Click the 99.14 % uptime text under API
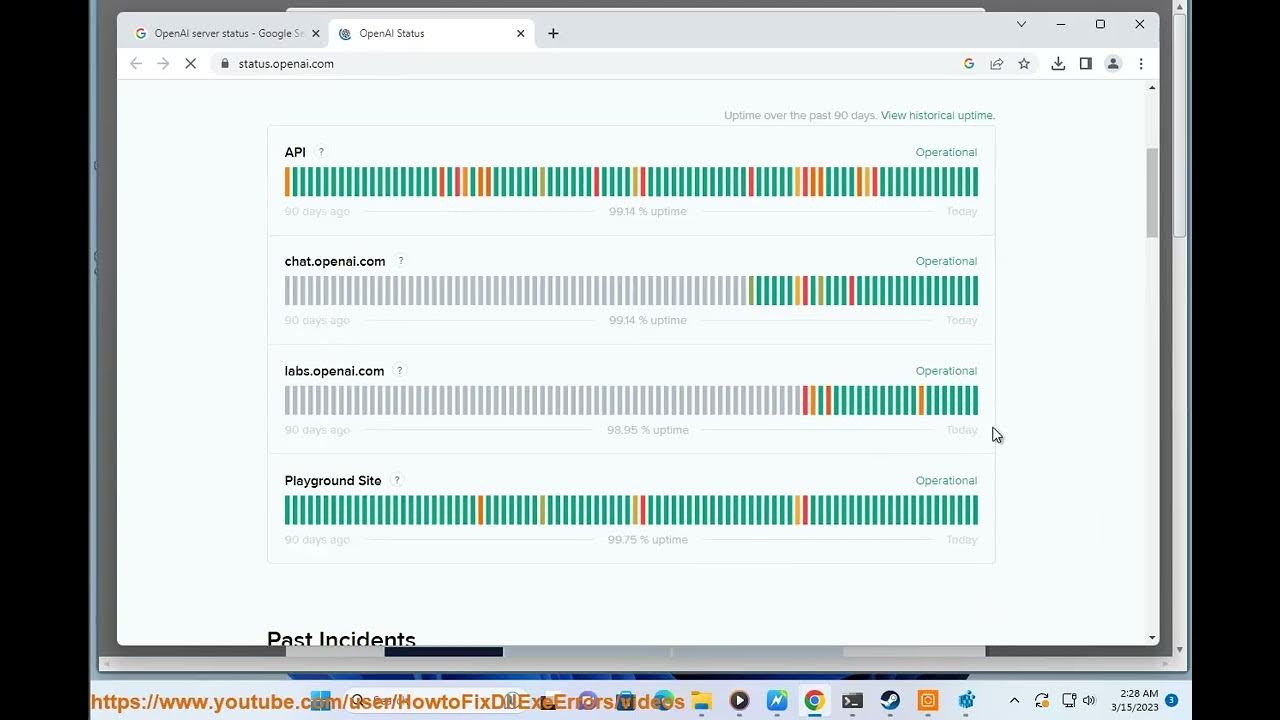Screen dimensions: 1280x720 click(648, 211)
